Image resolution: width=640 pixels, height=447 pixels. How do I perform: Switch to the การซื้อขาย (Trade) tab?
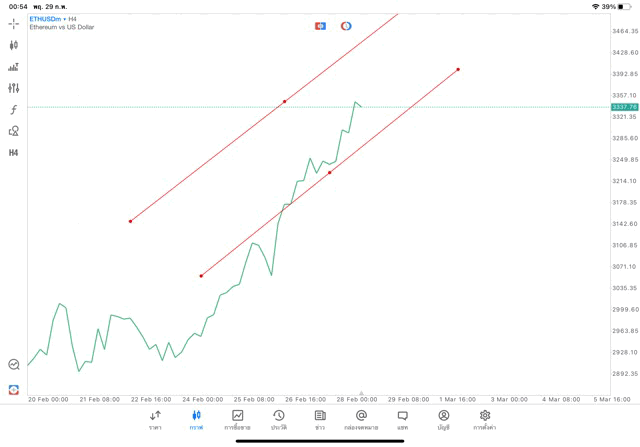click(237, 420)
